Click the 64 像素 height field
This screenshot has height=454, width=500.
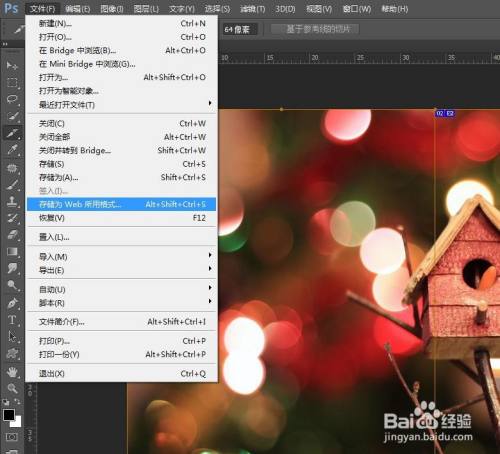click(239, 29)
